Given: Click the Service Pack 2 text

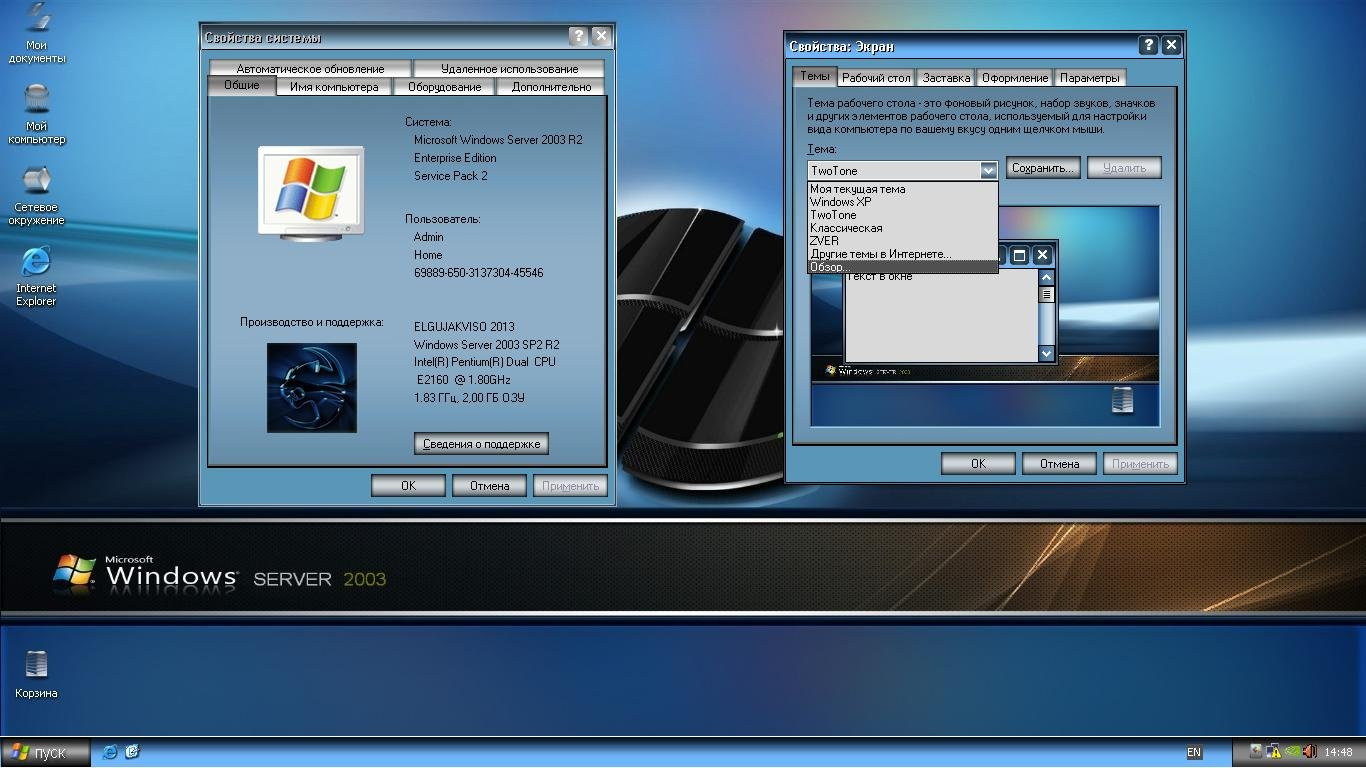Looking at the screenshot, I should 451,176.
